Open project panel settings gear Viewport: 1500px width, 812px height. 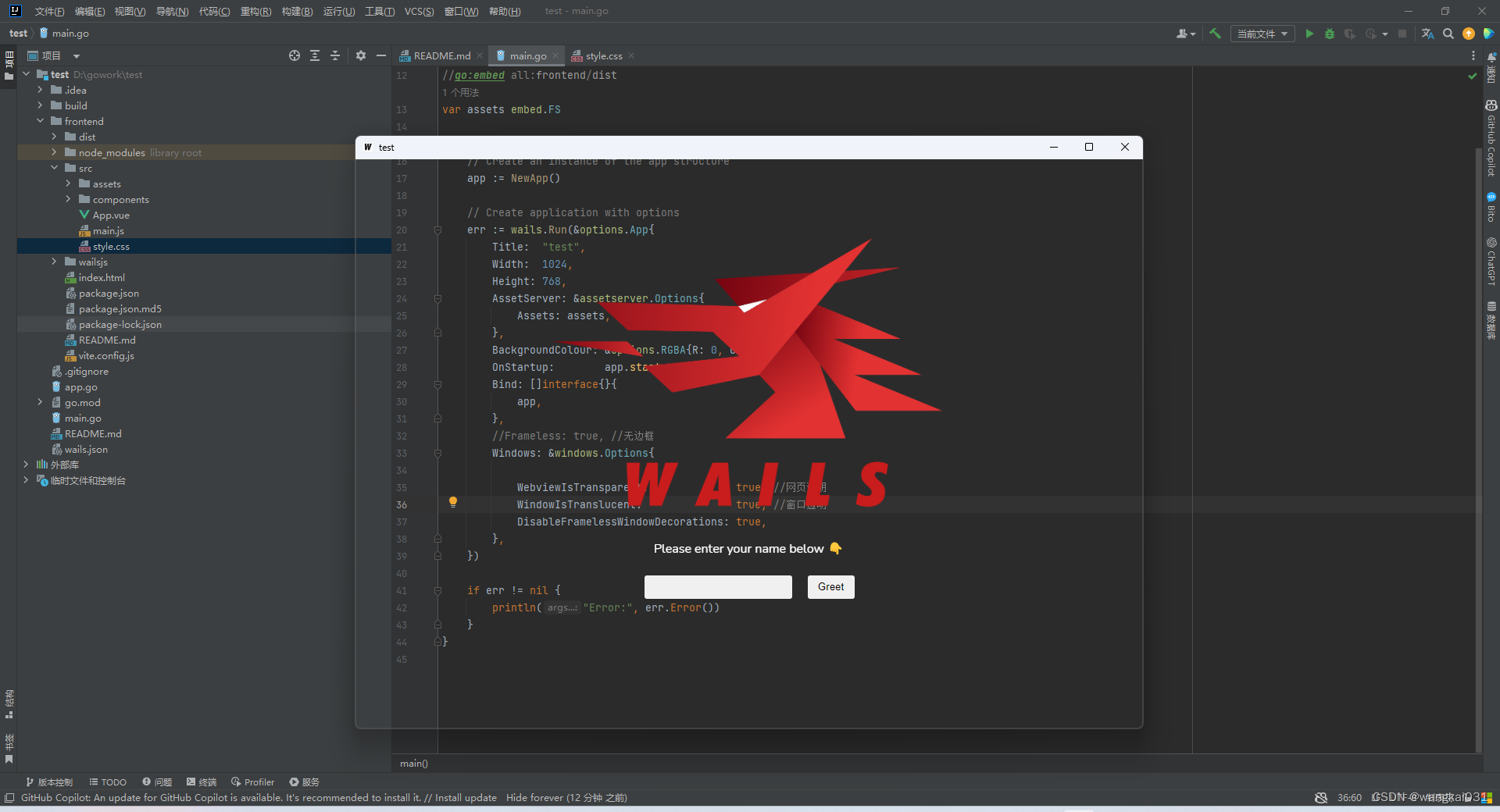coord(360,55)
